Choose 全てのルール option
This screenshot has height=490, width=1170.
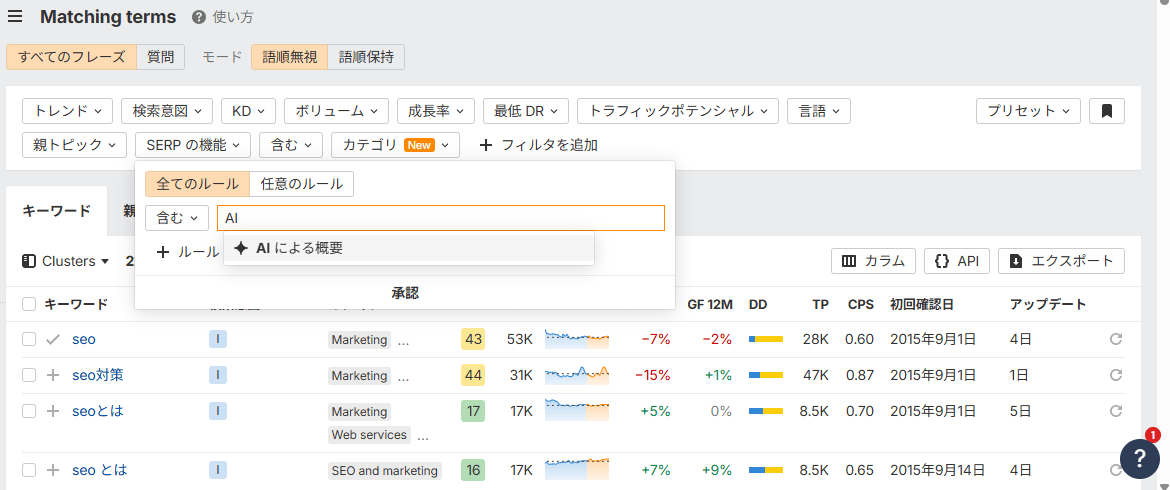(197, 183)
